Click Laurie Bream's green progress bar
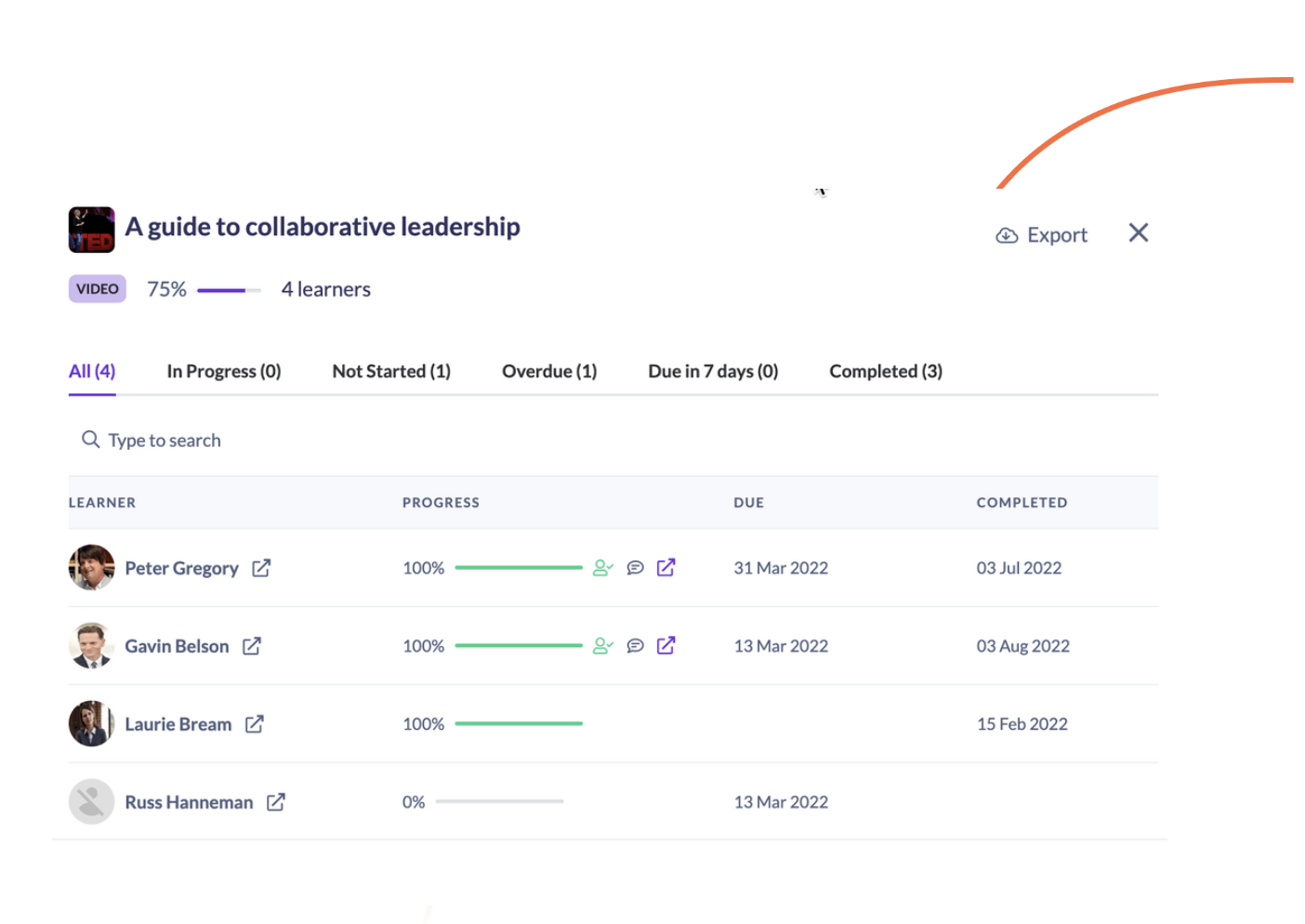The height and width of the screenshot is (924, 1305). click(x=519, y=723)
